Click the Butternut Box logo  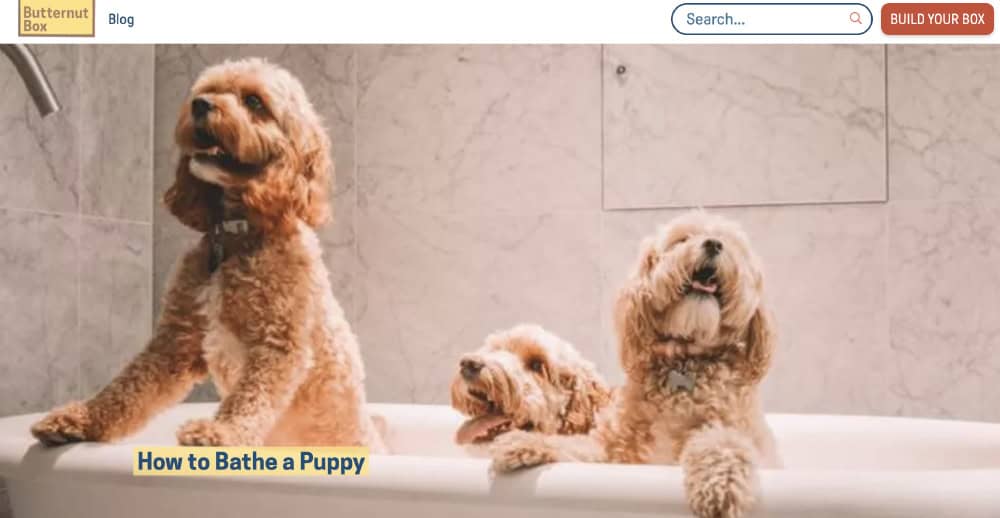pos(57,18)
